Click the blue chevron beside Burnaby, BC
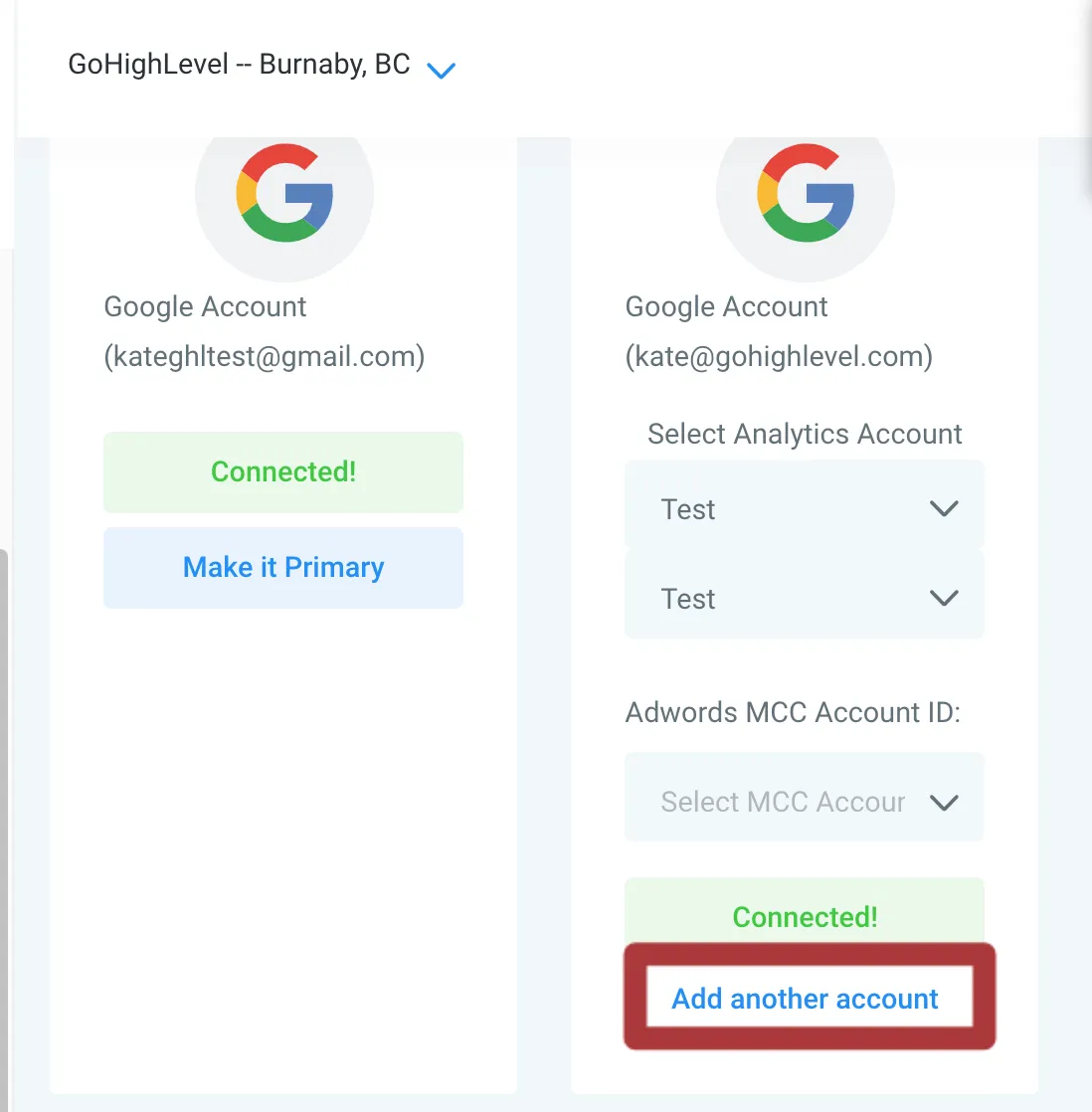The image size is (1092, 1112). point(441,71)
